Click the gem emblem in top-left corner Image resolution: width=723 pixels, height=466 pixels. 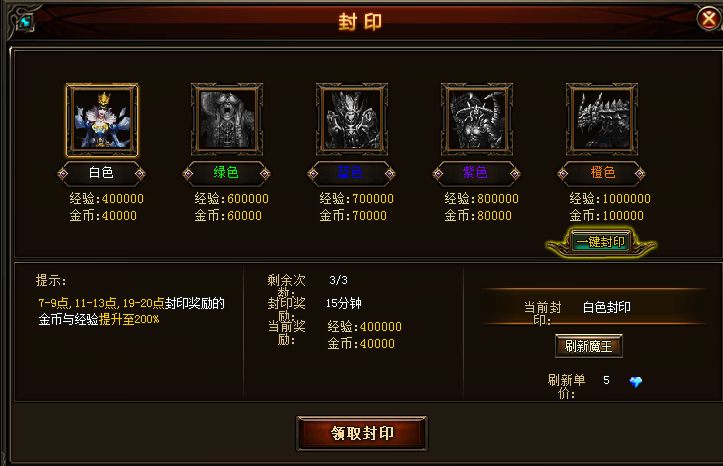click(26, 21)
